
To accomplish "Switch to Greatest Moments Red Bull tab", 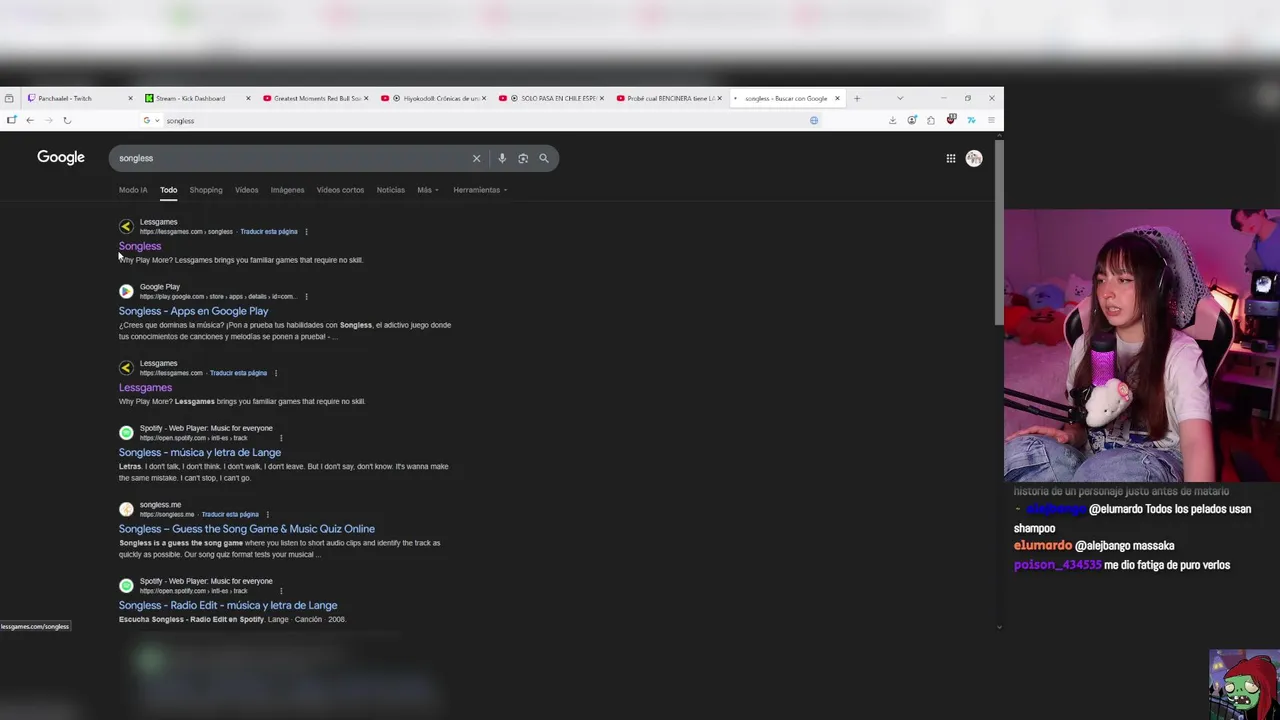I will point(316,98).
